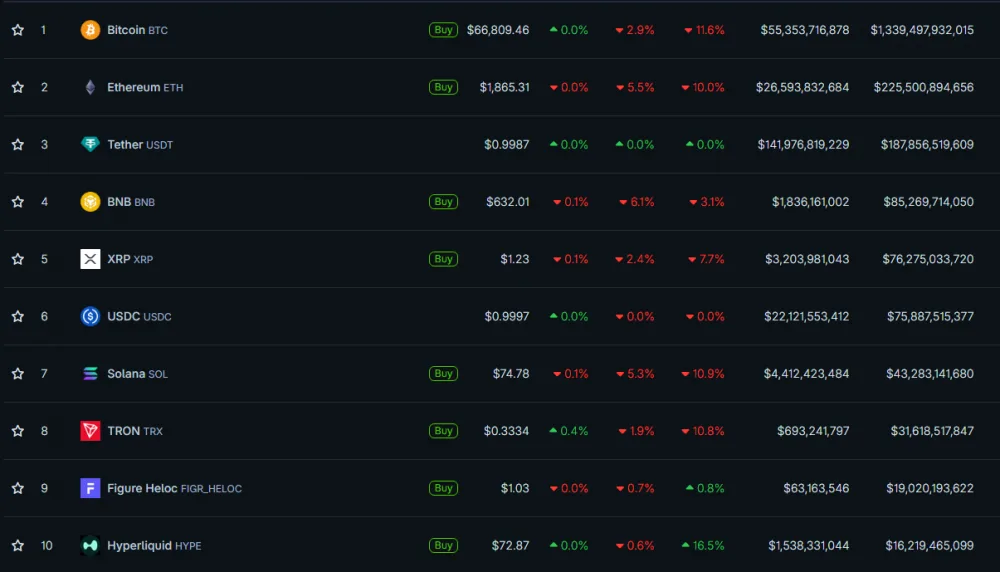Toggle favorite star for Hyperliquid
The image size is (1000, 572).
pyautogui.click(x=18, y=546)
